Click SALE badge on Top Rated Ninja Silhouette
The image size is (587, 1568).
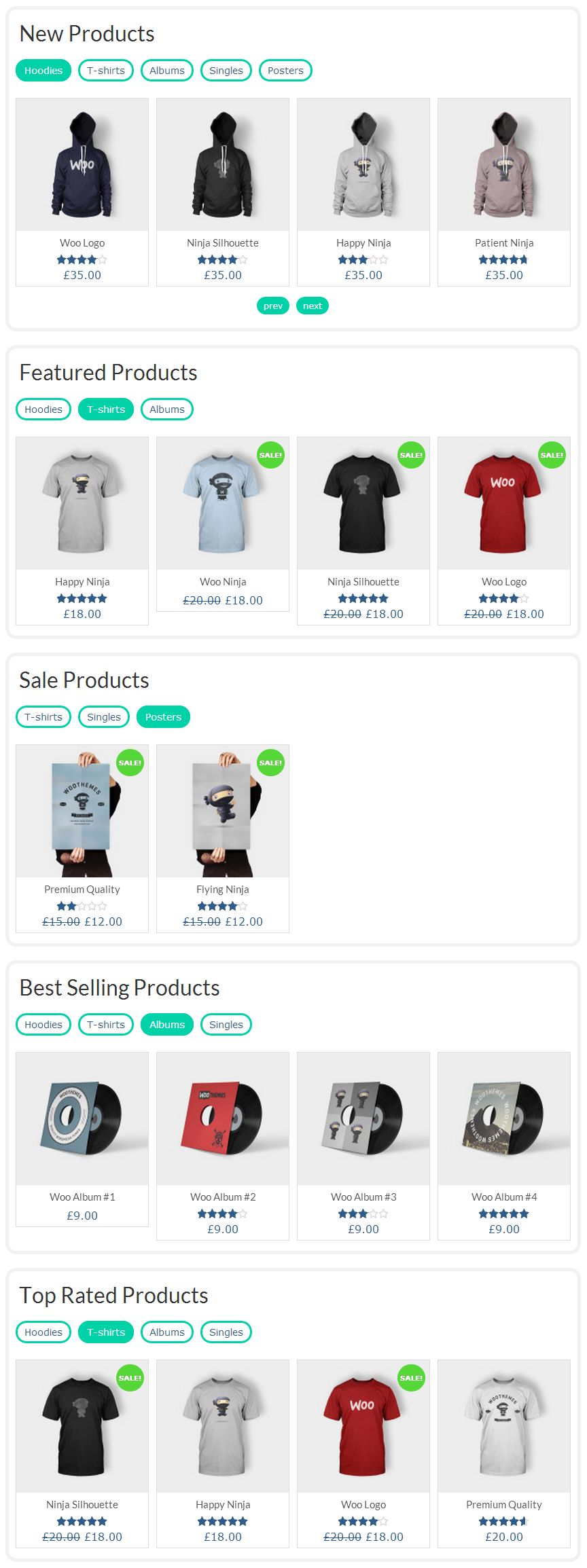[x=130, y=1378]
